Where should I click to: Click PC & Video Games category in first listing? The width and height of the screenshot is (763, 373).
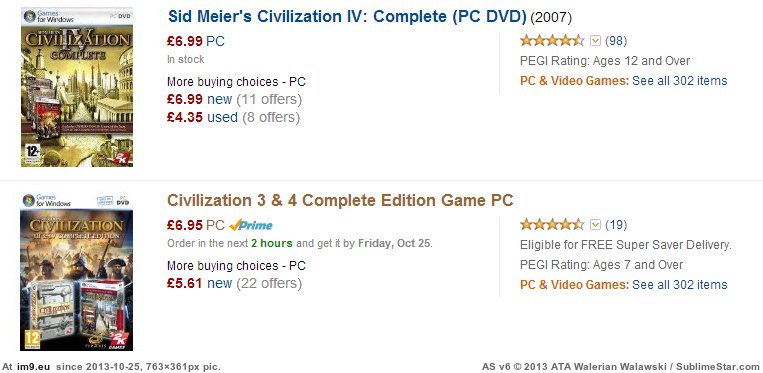tap(574, 81)
